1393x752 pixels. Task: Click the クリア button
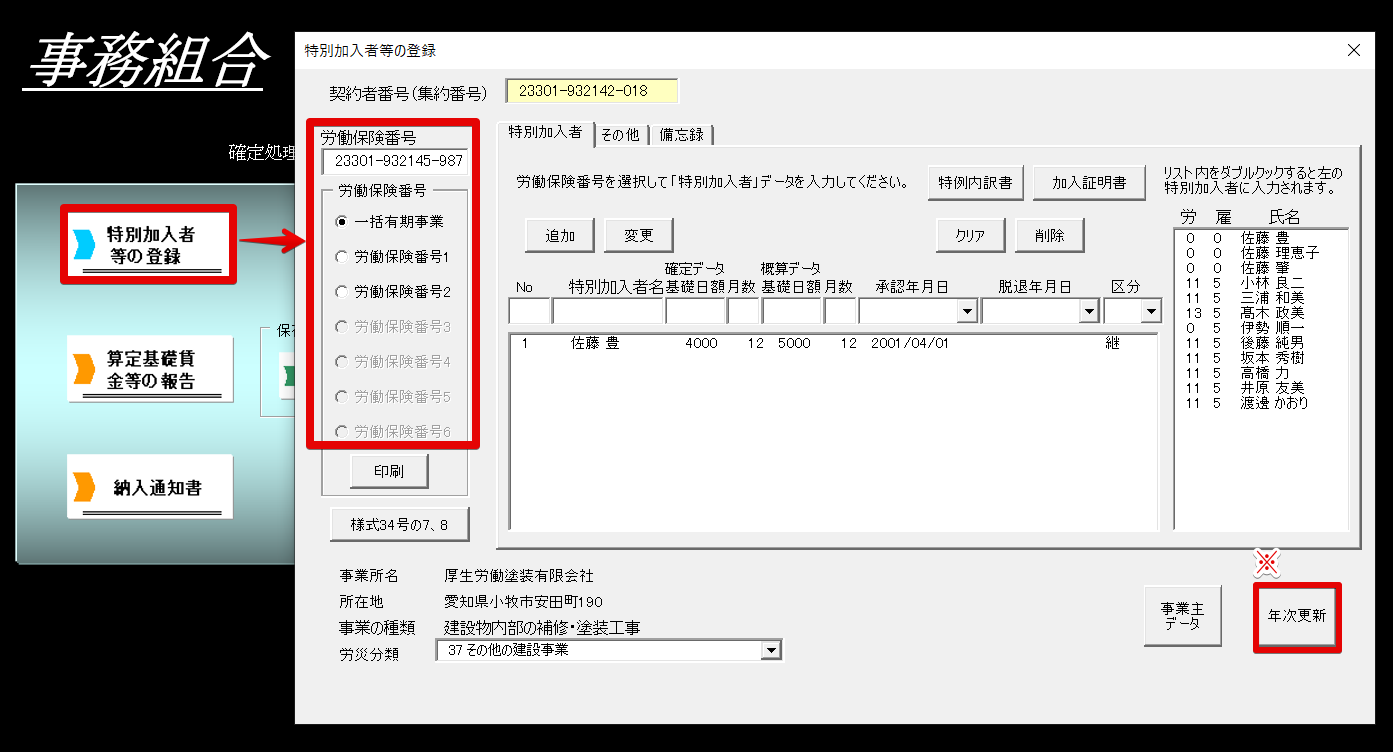[971, 236]
